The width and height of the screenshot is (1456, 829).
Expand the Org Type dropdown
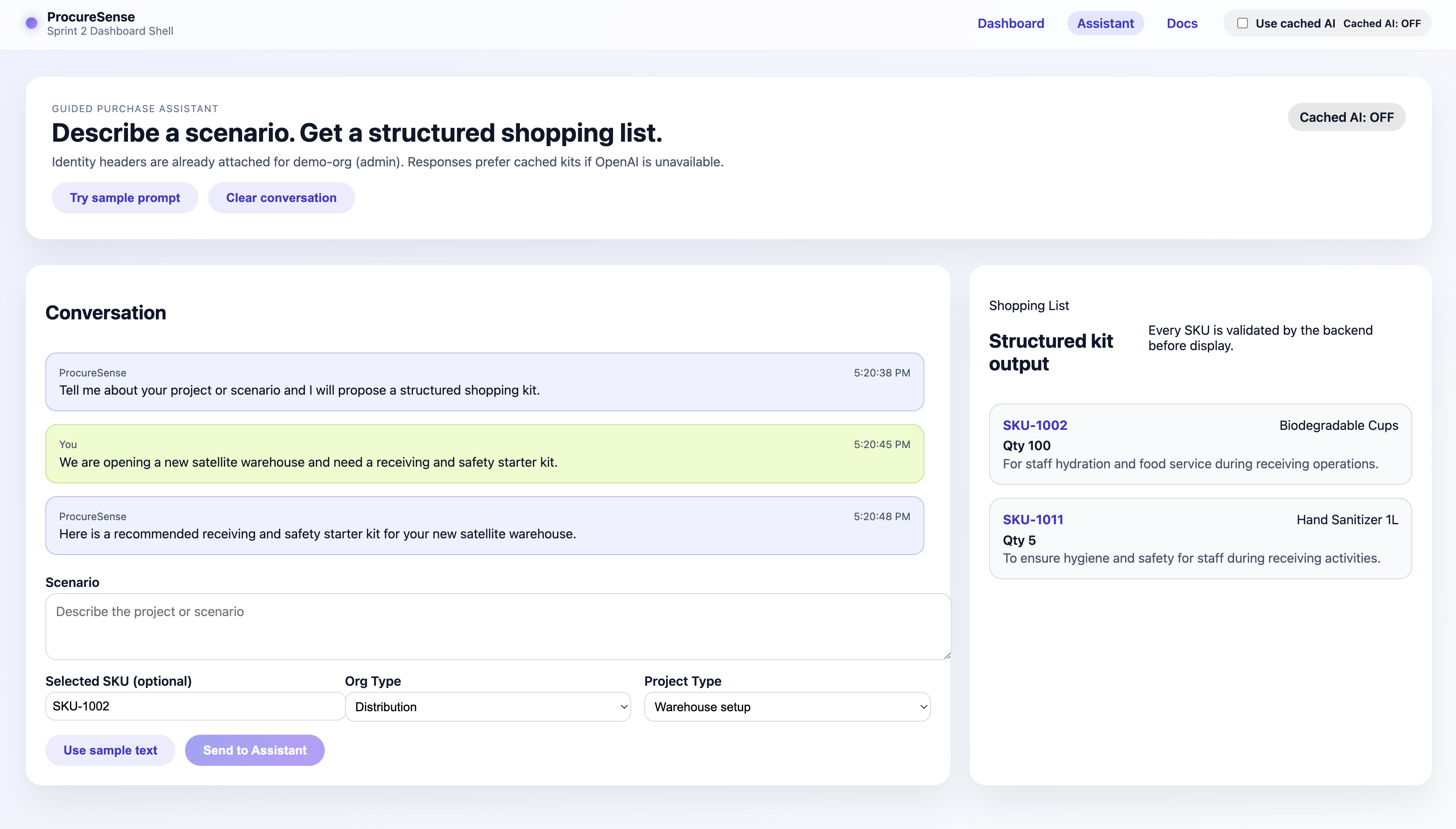coord(487,707)
